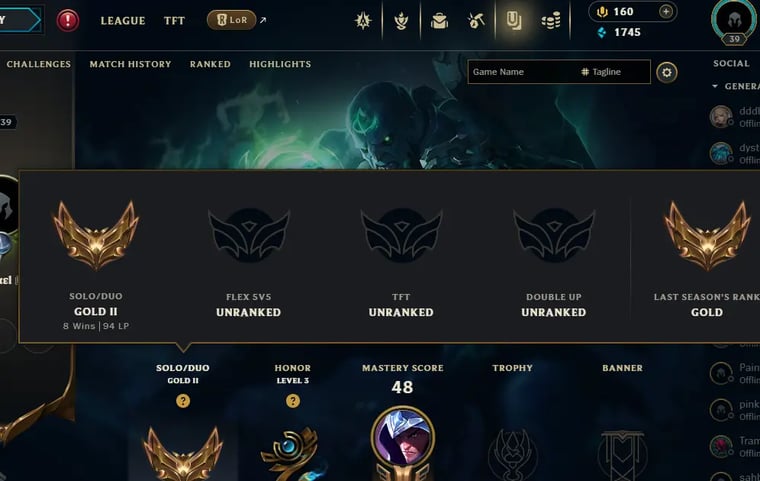Switch to the Match History tab

pos(130,64)
